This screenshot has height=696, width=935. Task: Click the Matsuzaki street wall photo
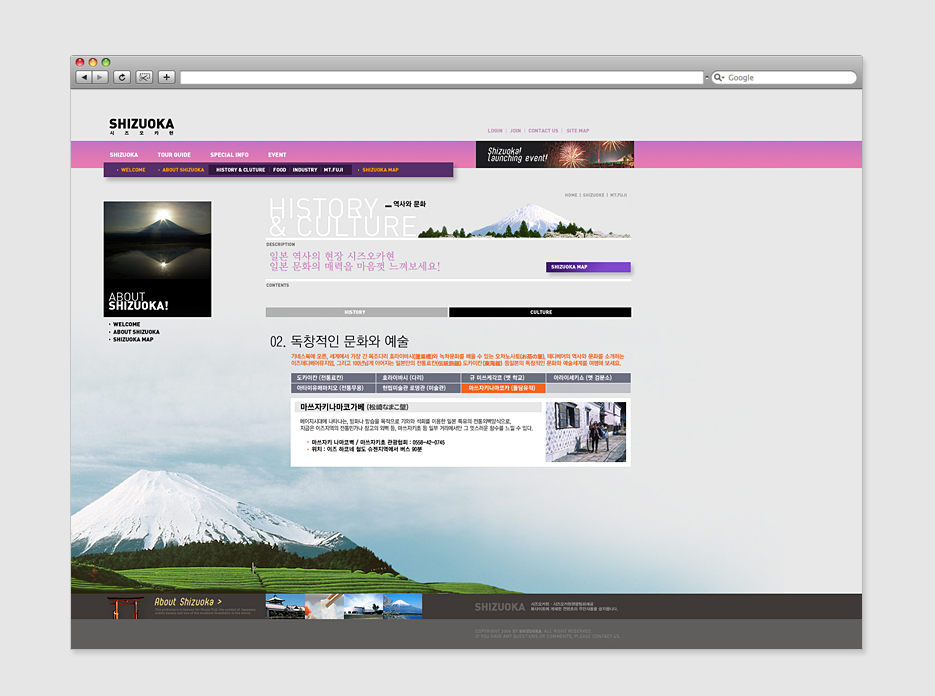pos(586,432)
